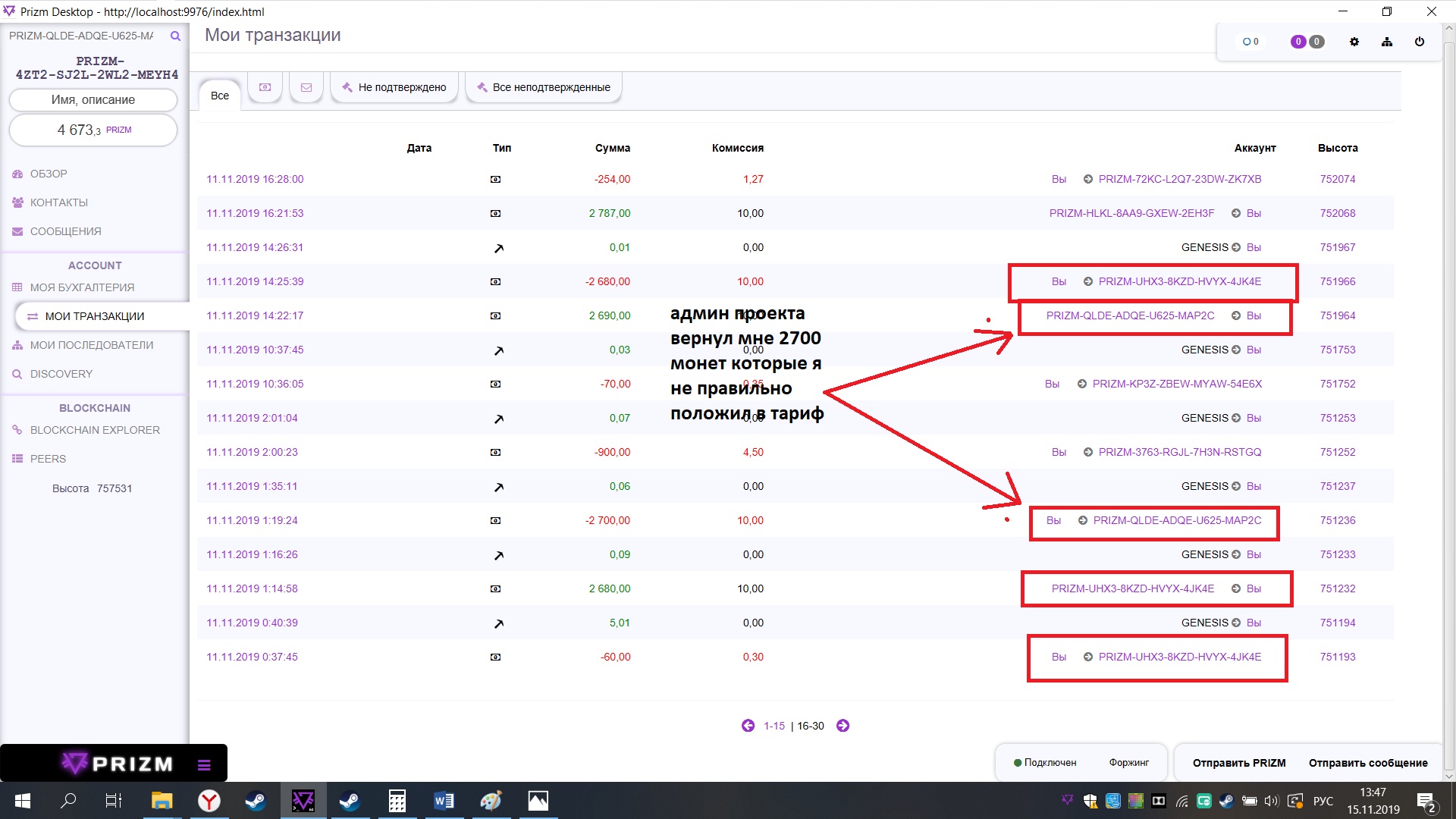Open transaction dated 11.11.2019 16:21:53

point(255,213)
